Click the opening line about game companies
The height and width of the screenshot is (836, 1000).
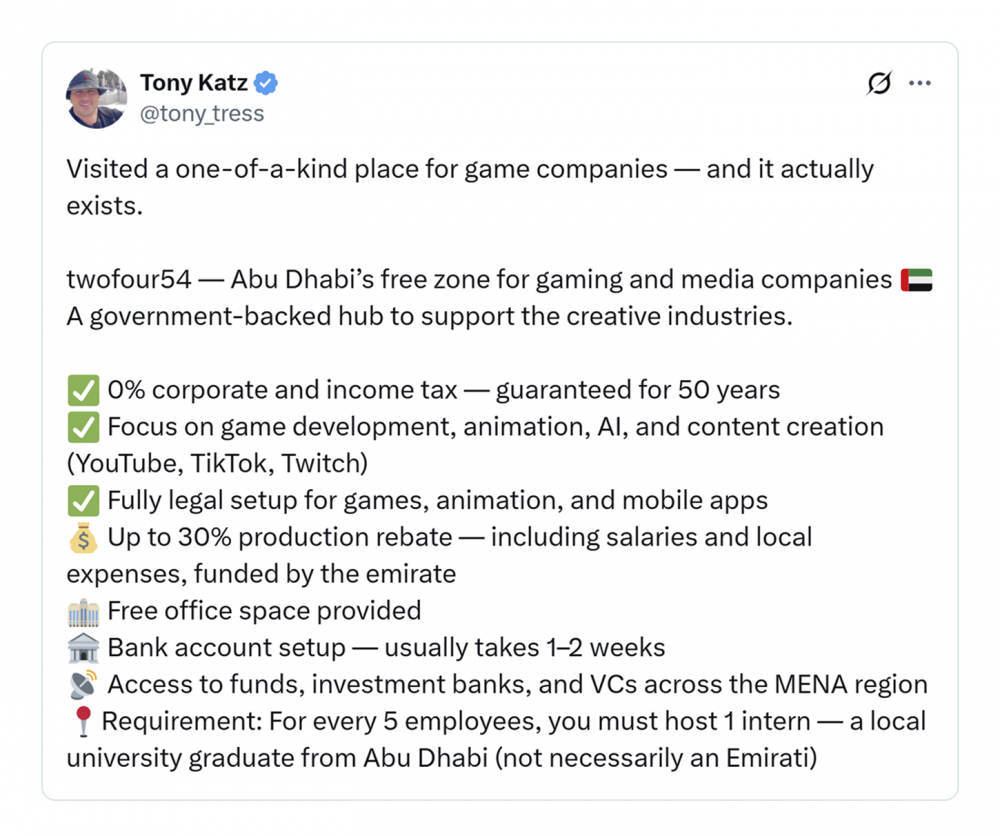(x=470, y=187)
